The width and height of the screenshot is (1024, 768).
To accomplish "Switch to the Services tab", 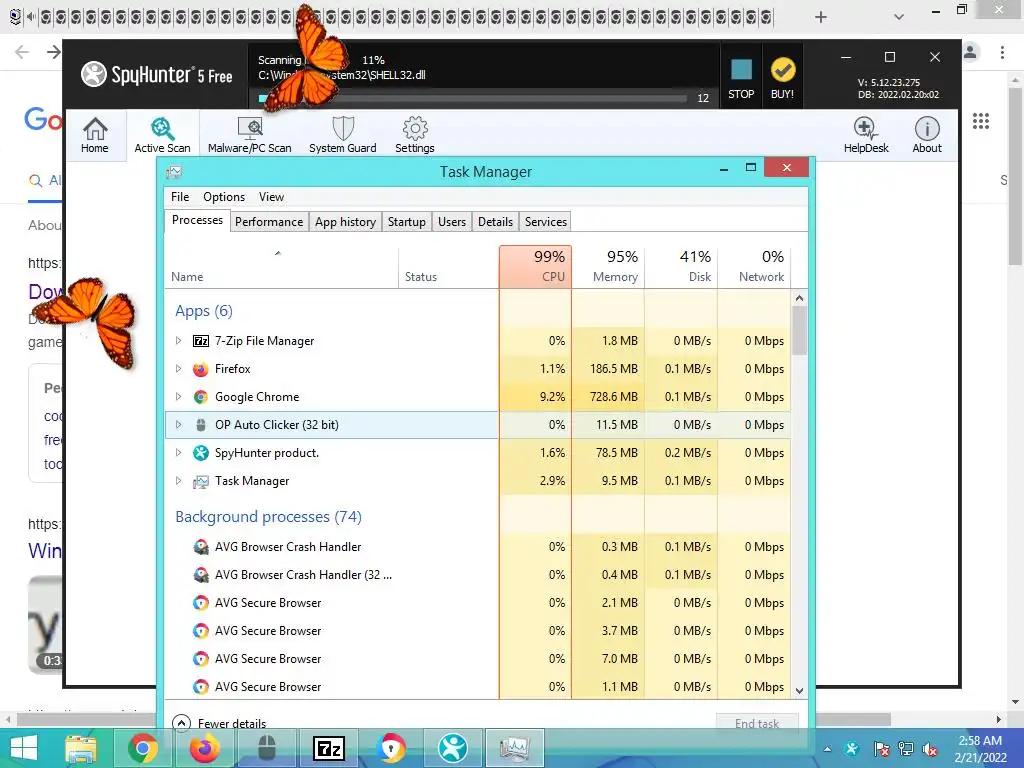I will pos(546,222).
